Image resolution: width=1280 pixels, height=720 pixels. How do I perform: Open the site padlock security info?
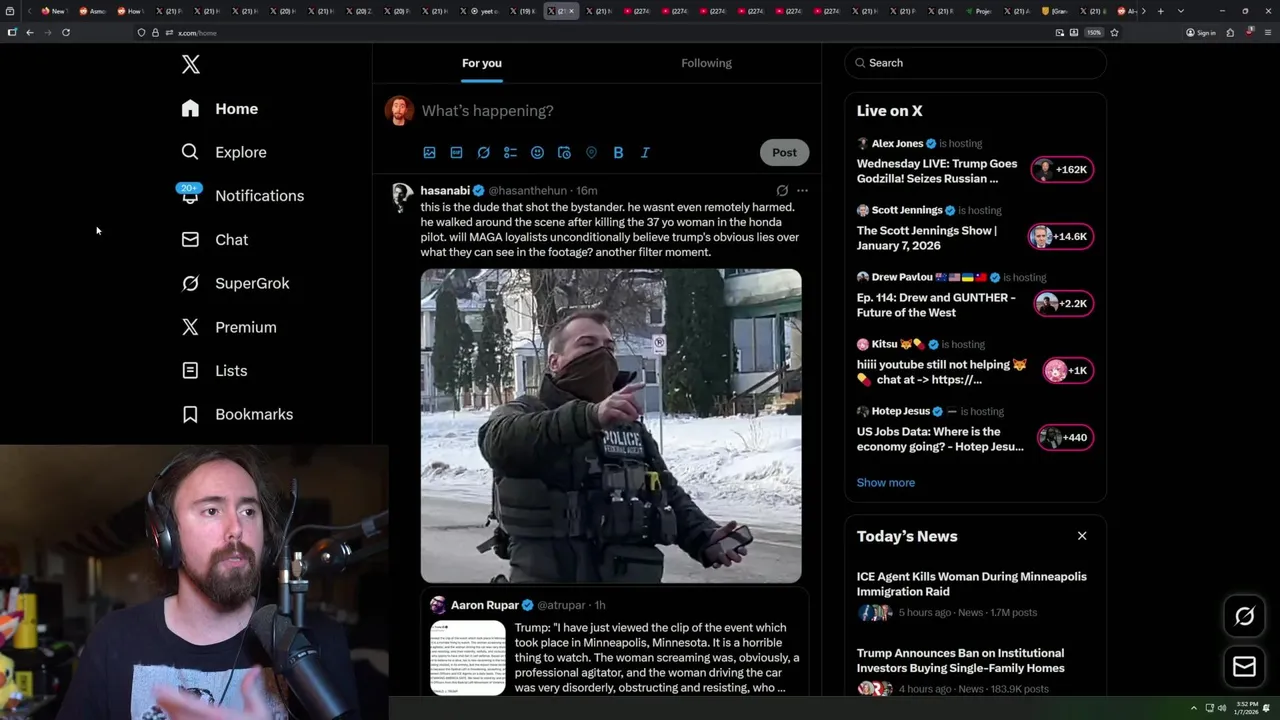point(155,33)
